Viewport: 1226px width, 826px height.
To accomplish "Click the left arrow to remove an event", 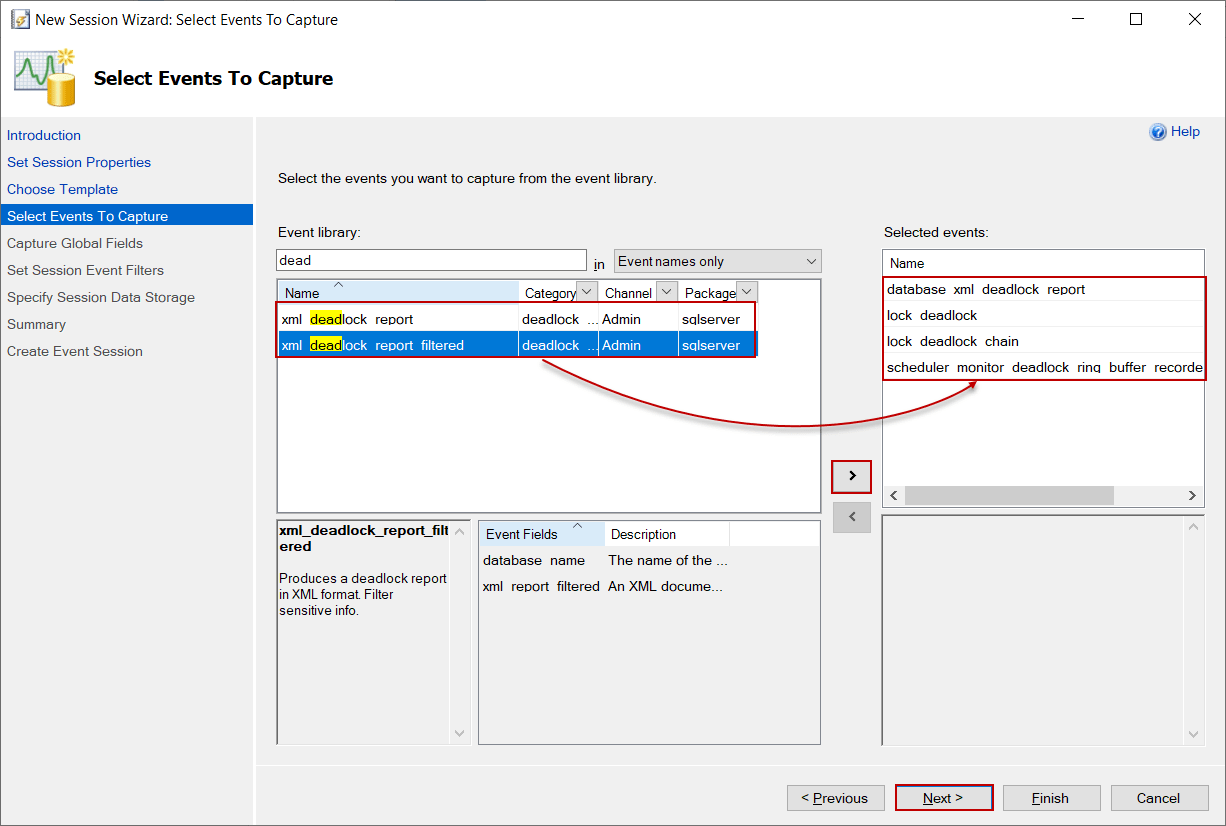I will pos(851,517).
